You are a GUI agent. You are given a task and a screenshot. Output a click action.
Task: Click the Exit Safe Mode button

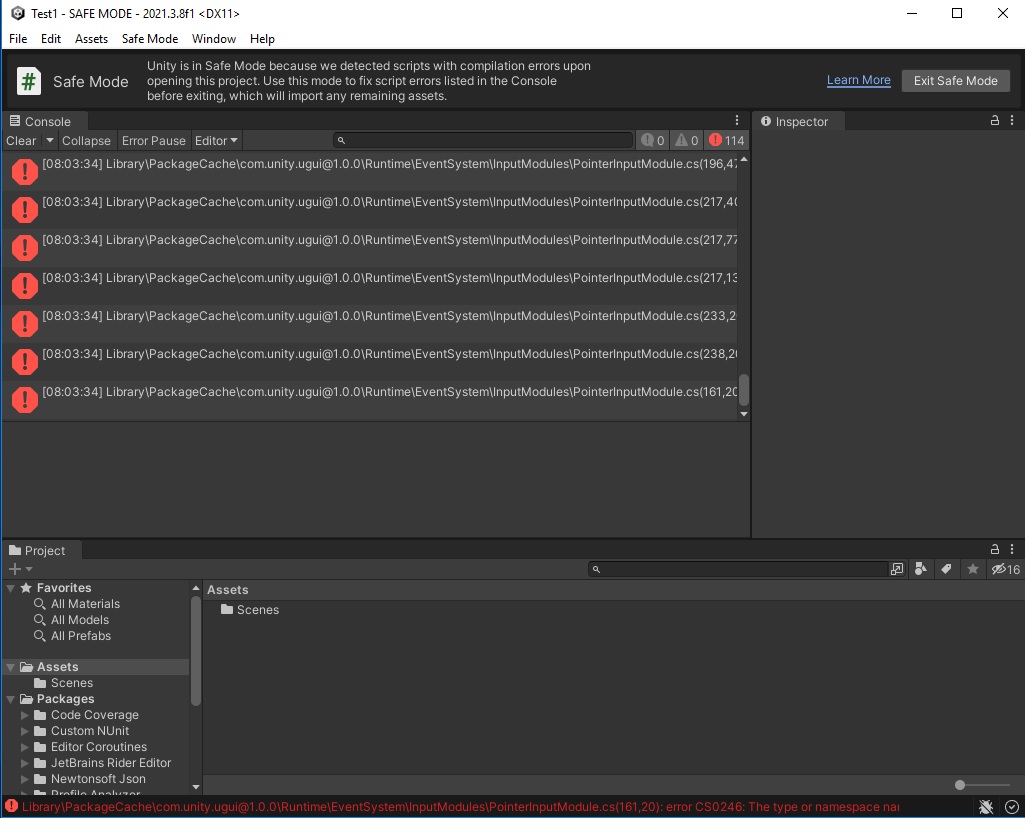coord(955,80)
